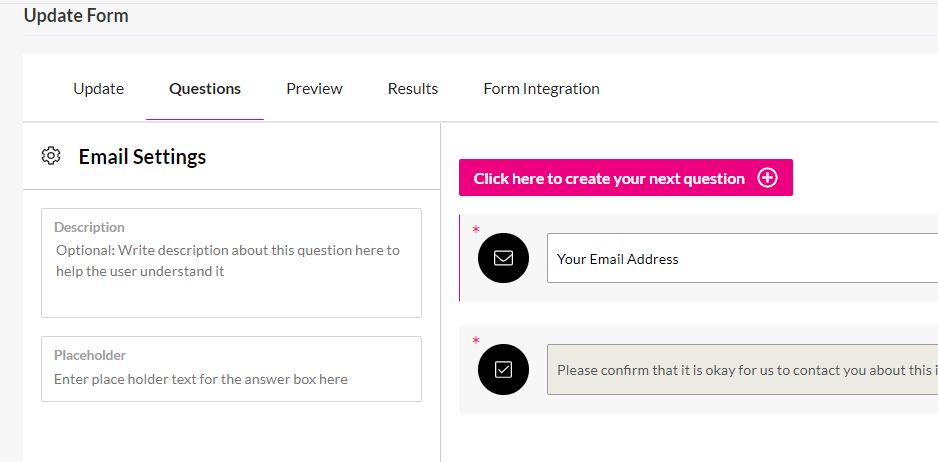Image resolution: width=938 pixels, height=462 pixels.
Task: Click the Email Settings heading
Action: (142, 157)
